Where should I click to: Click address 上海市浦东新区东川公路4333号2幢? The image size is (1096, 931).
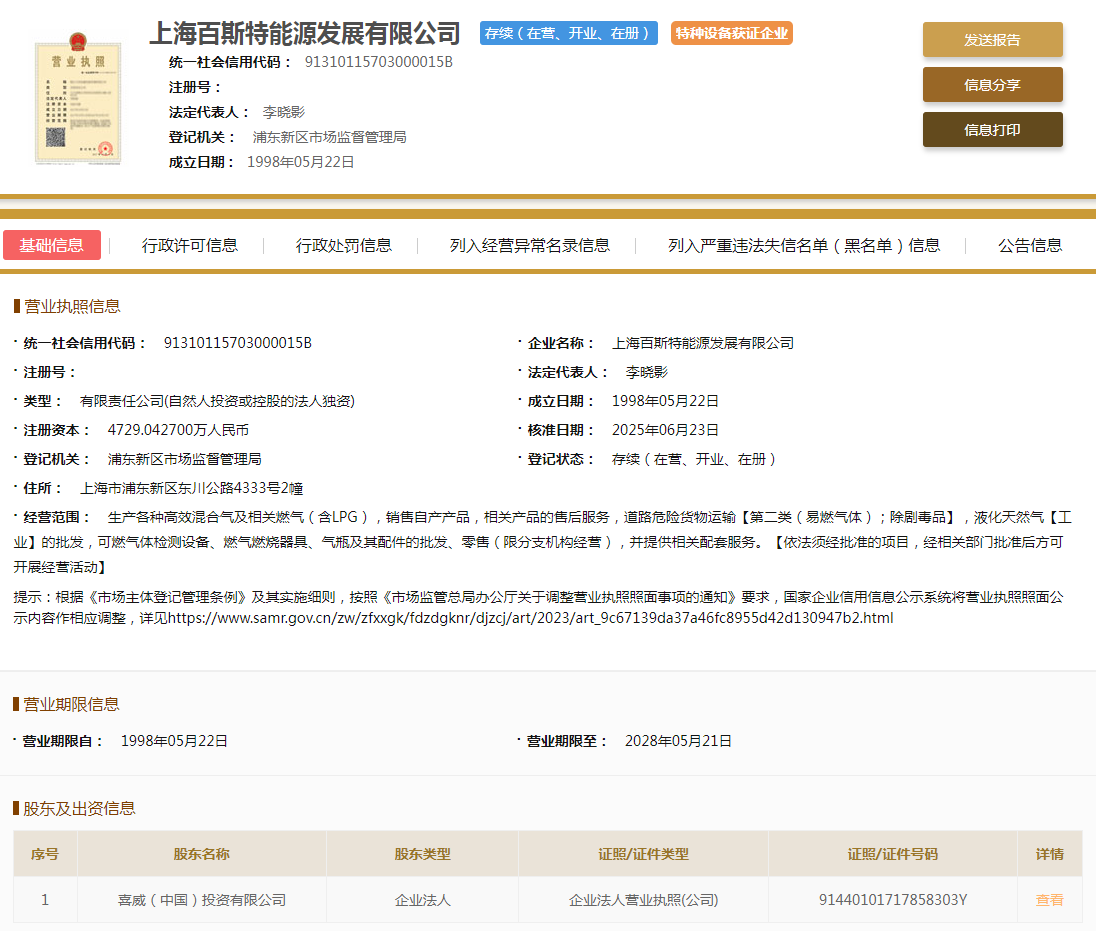pos(192,489)
